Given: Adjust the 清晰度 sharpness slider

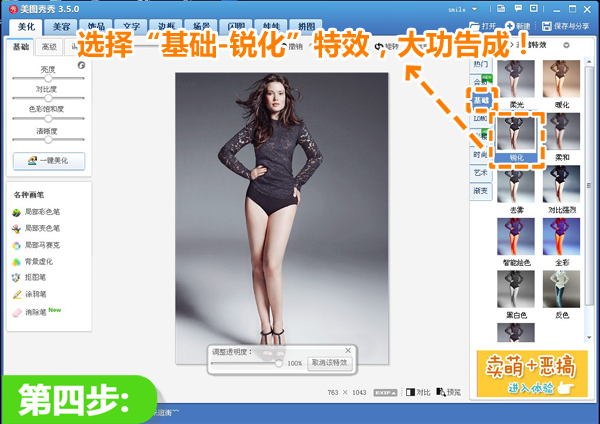Looking at the screenshot, I should (48, 140).
